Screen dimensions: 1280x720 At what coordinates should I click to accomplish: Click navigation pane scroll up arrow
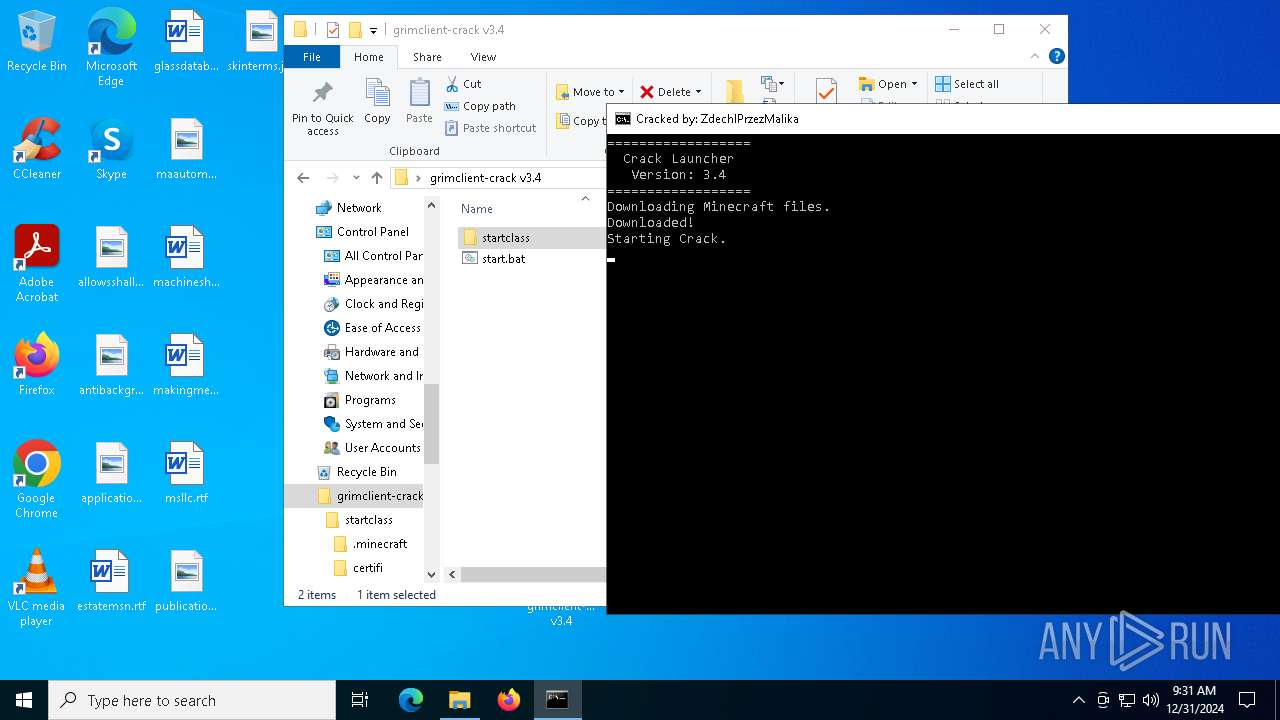pyautogui.click(x=432, y=205)
